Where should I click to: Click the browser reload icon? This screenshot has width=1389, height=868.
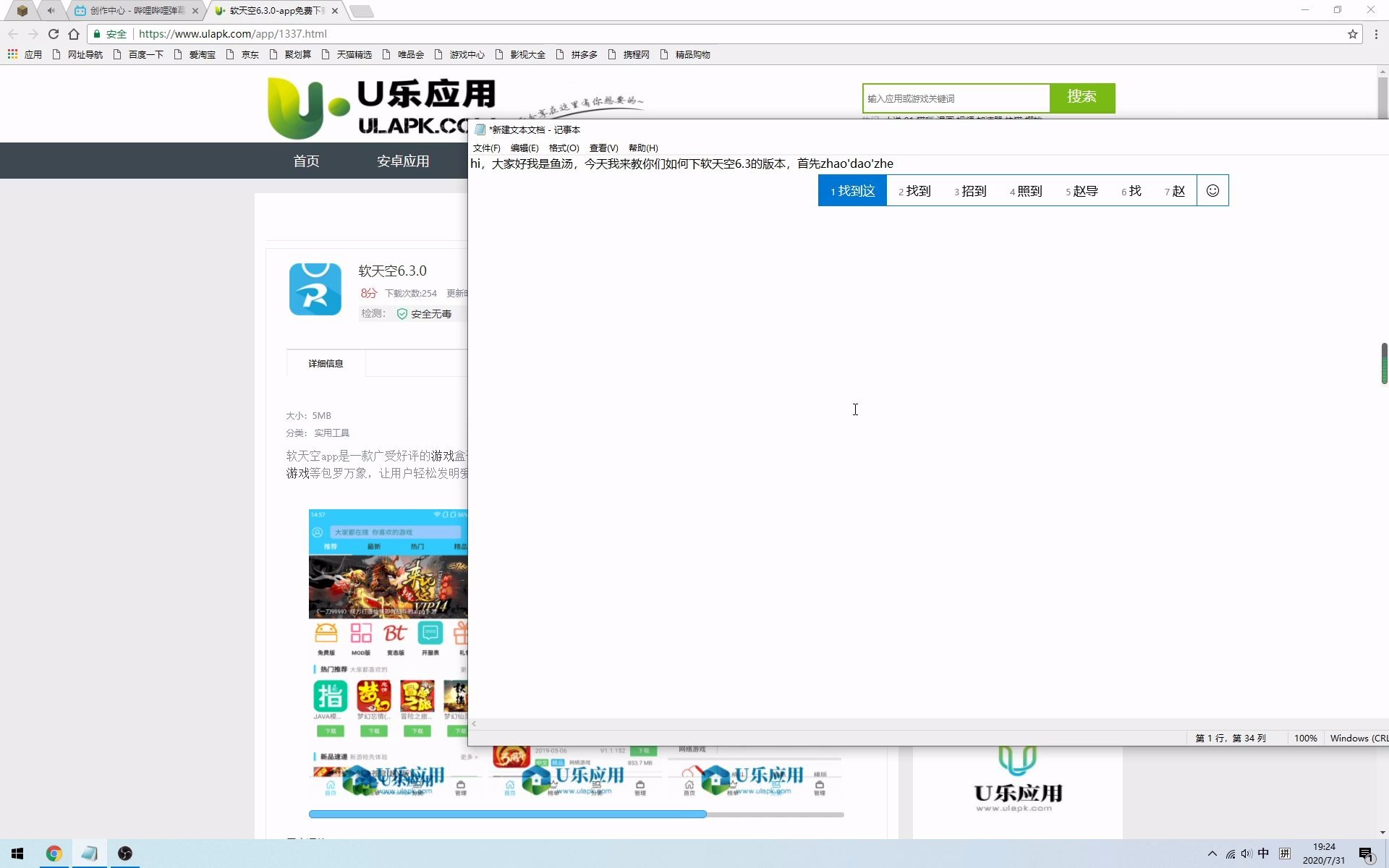pos(54,34)
